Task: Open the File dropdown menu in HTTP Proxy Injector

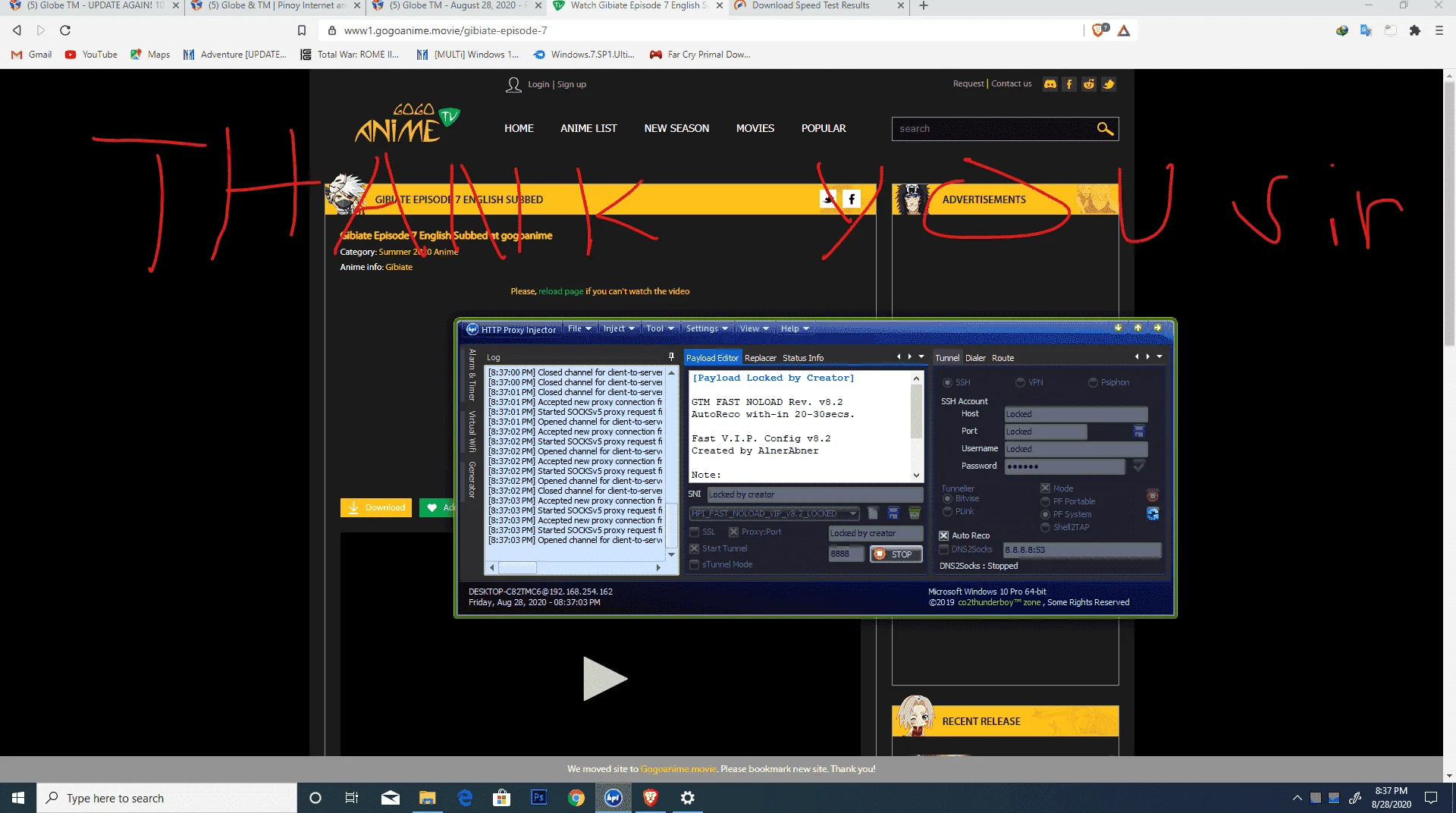Action: point(579,328)
